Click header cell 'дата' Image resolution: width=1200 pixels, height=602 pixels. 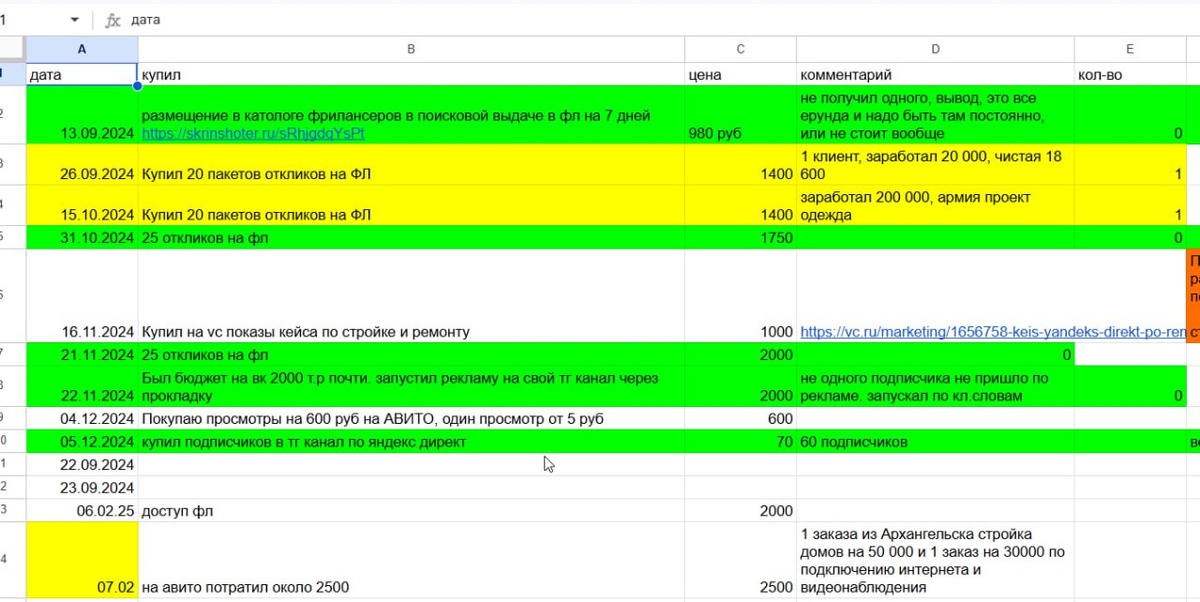point(82,75)
